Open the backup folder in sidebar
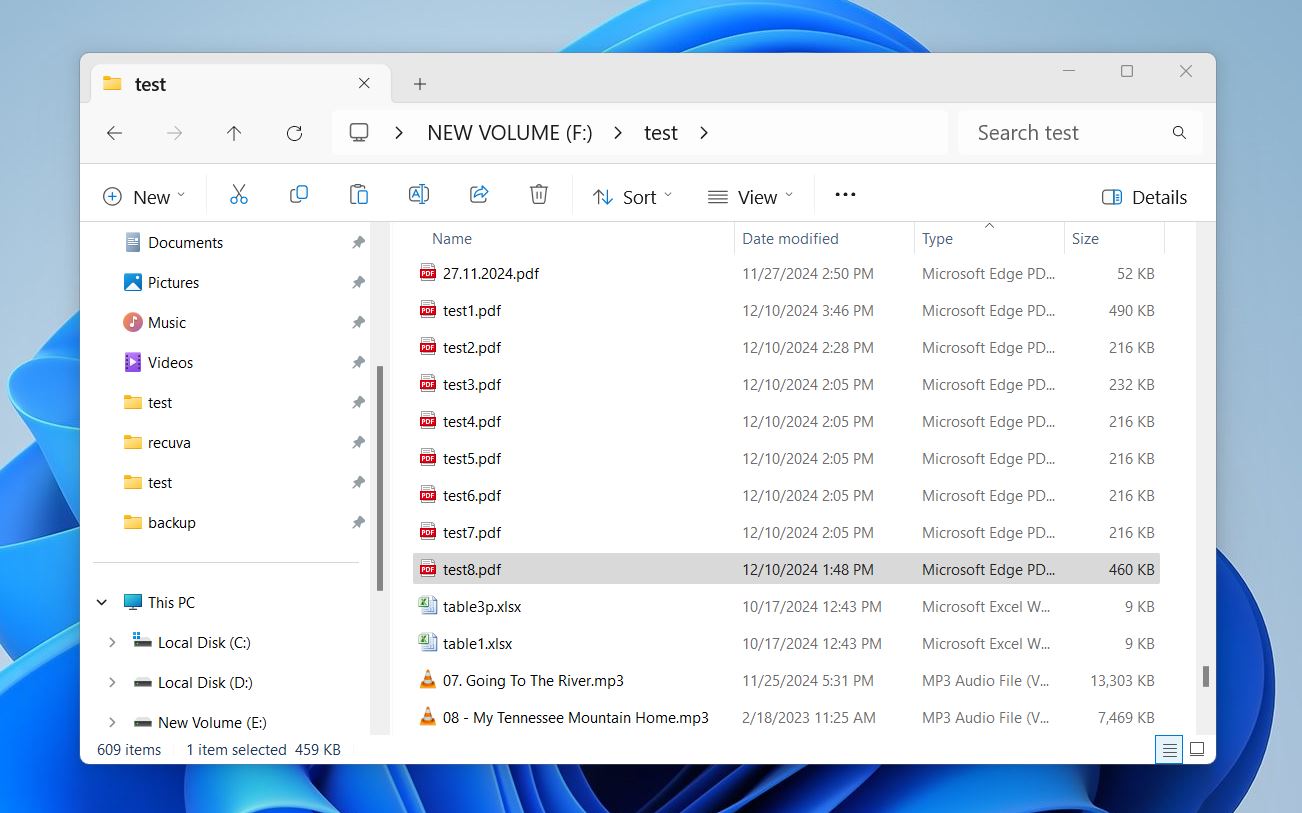This screenshot has width=1302, height=813. pos(173,522)
